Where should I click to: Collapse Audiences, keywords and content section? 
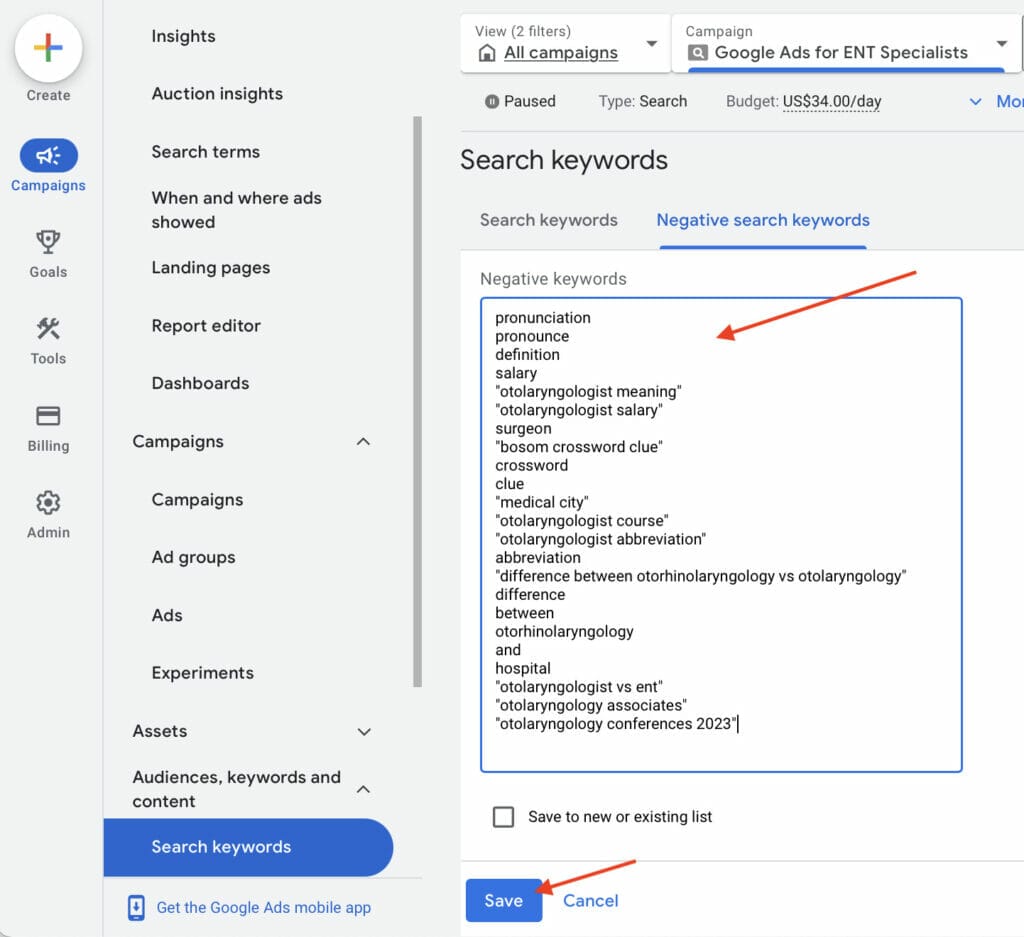364,789
